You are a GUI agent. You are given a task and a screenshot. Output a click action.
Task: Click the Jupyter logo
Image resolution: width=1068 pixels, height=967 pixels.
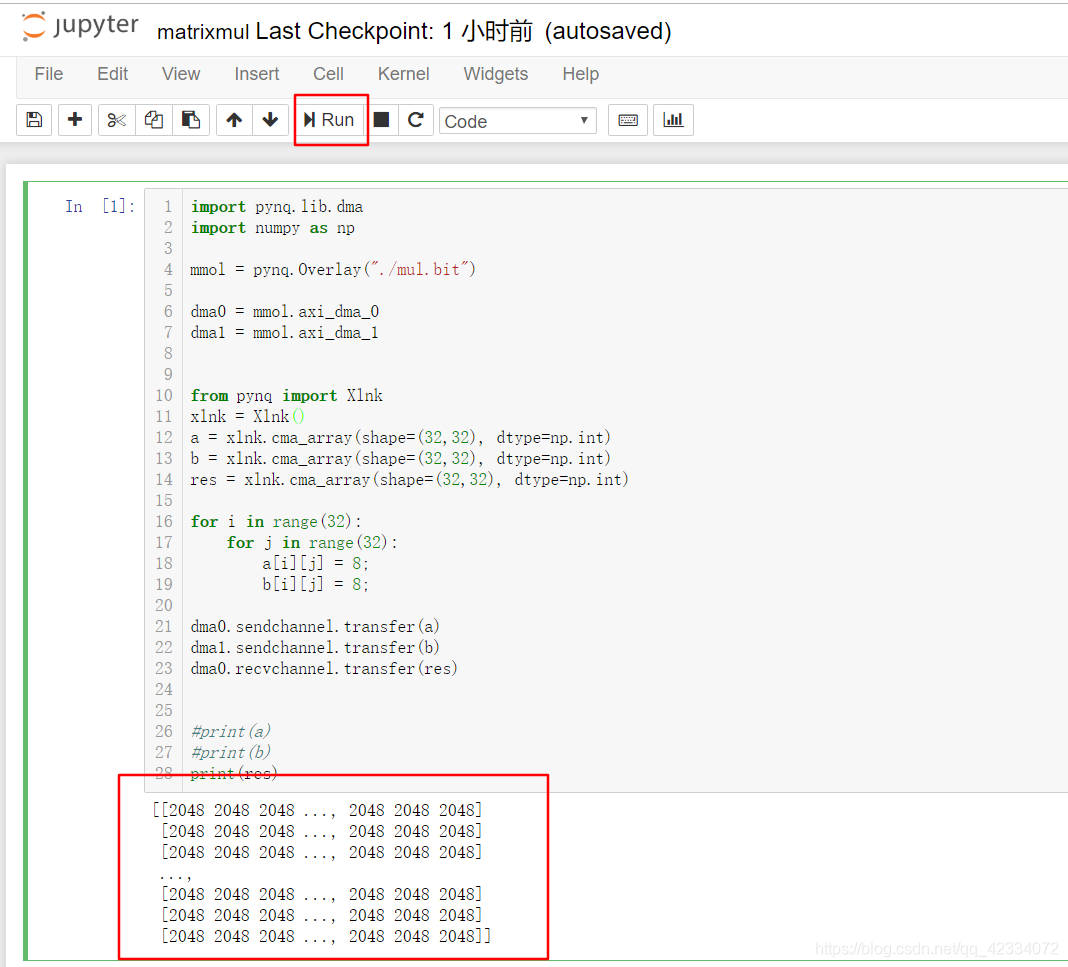click(80, 26)
